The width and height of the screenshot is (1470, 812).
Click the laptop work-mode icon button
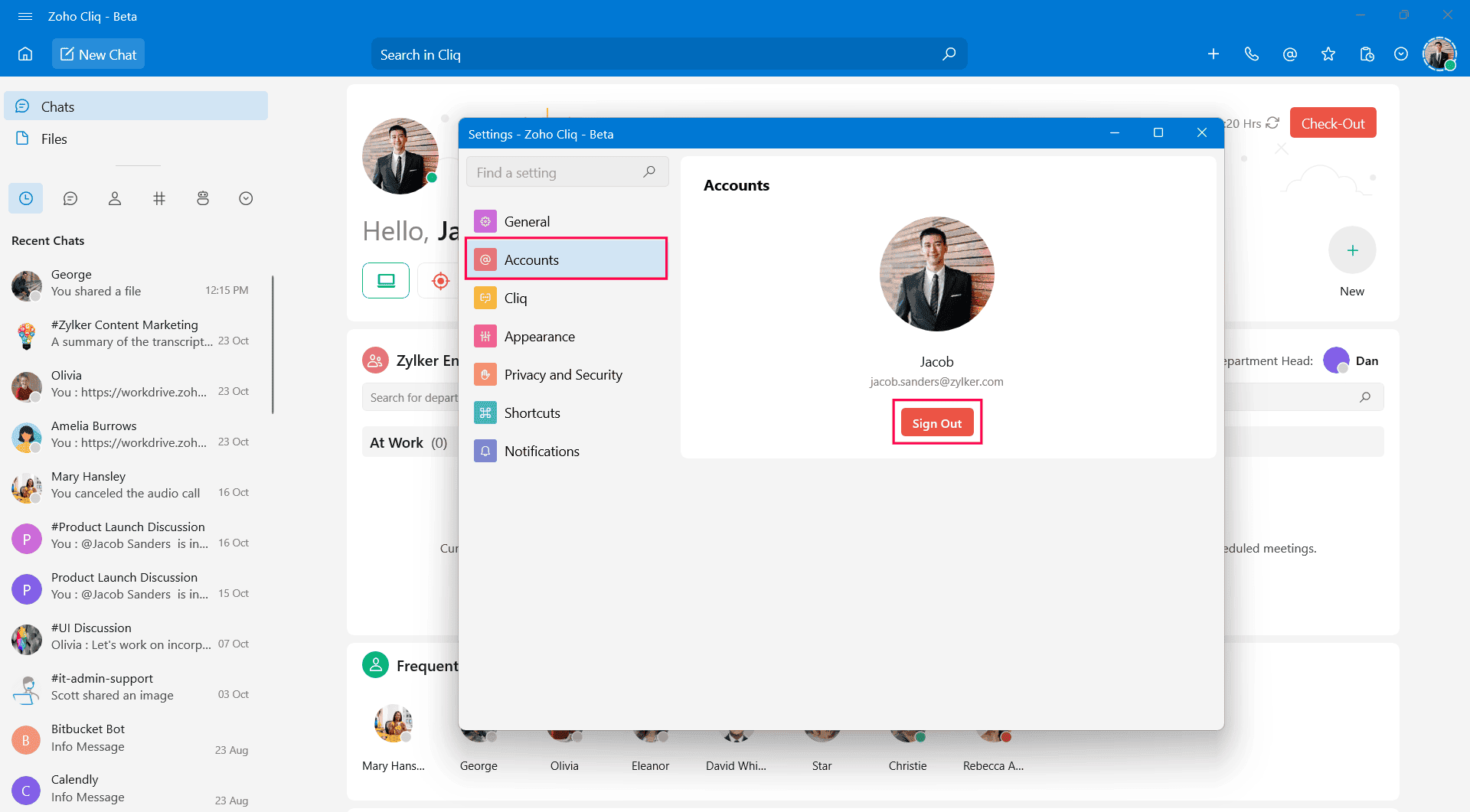point(386,280)
